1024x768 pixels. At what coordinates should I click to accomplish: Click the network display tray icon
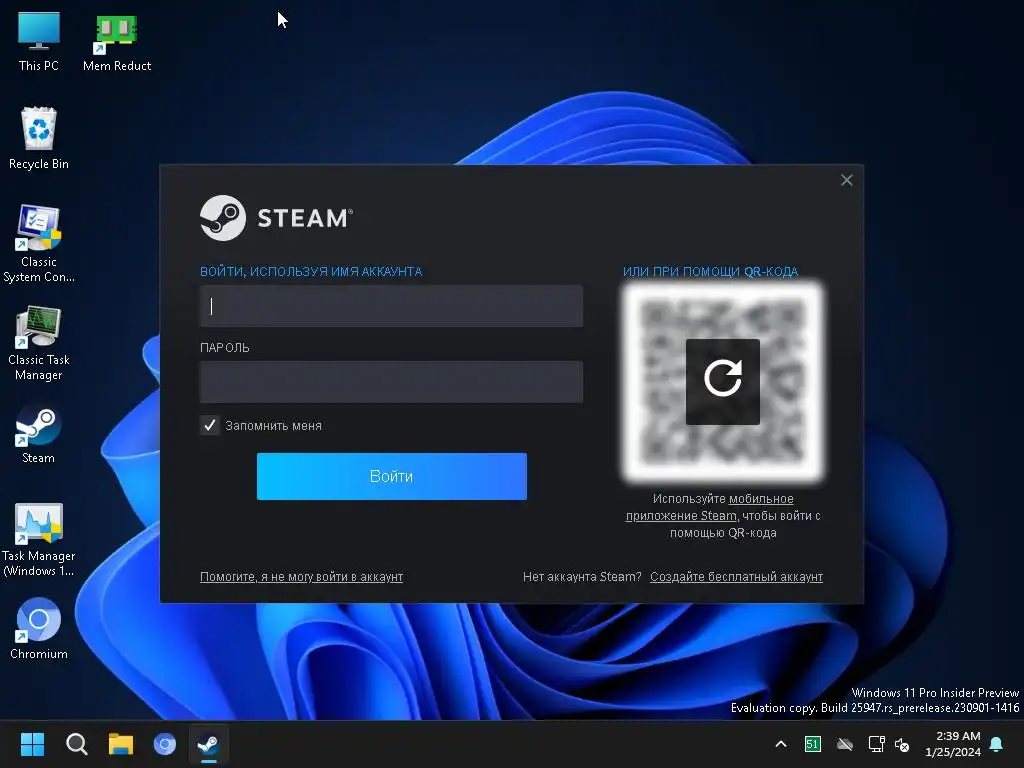point(876,744)
